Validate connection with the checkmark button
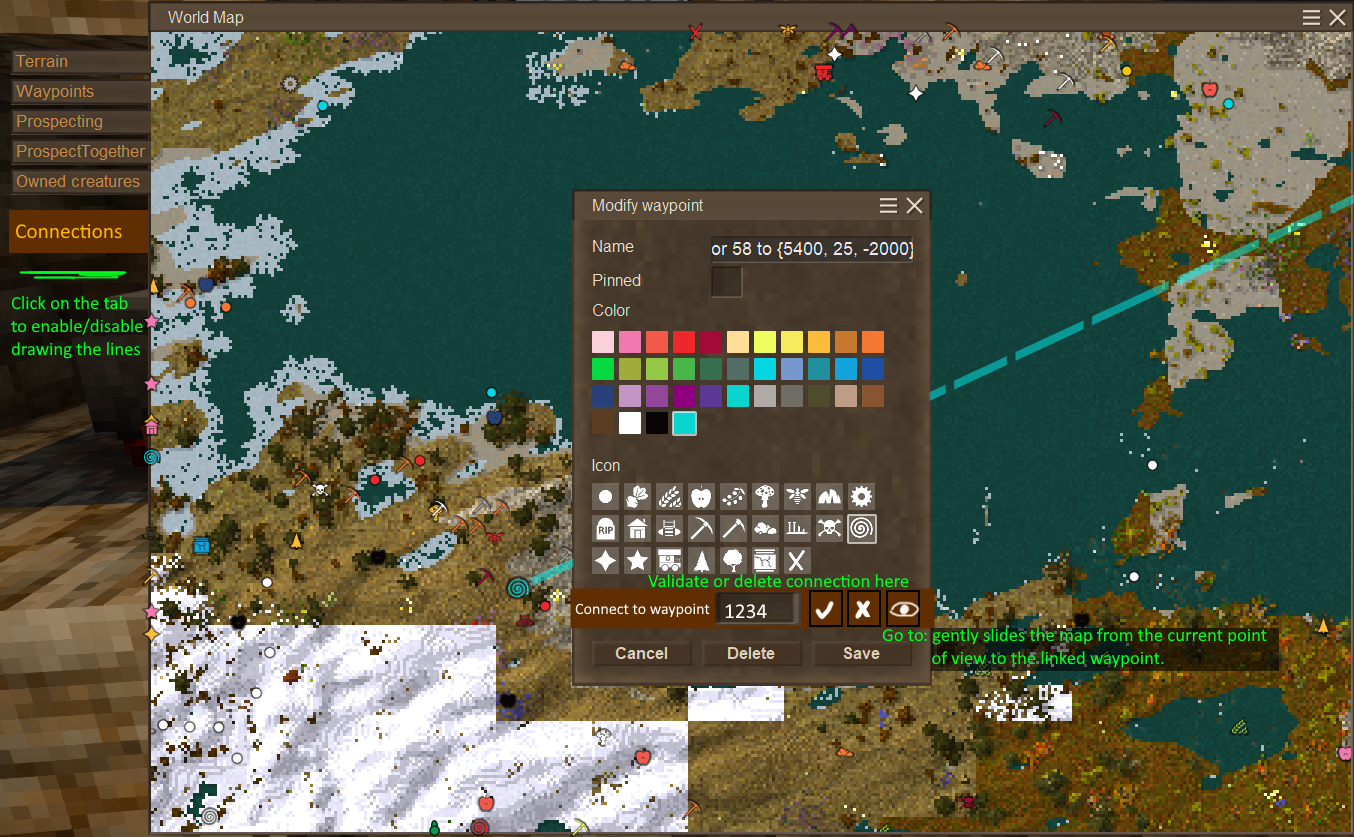Image resolution: width=1354 pixels, height=837 pixels. click(x=824, y=609)
